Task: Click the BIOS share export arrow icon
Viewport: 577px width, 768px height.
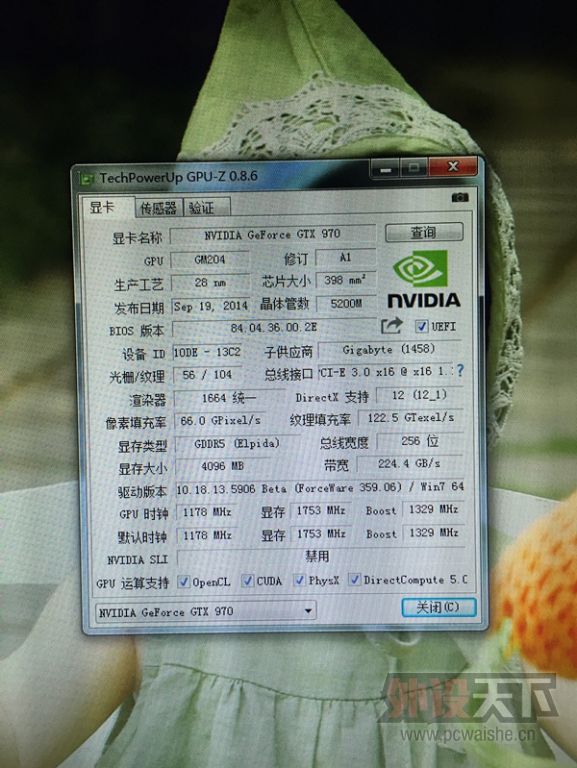Action: [x=391, y=325]
